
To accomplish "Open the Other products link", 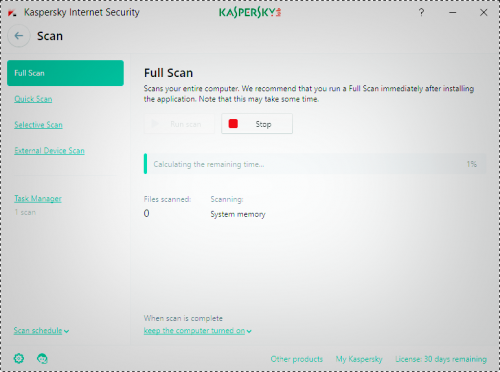I will coord(297,359).
